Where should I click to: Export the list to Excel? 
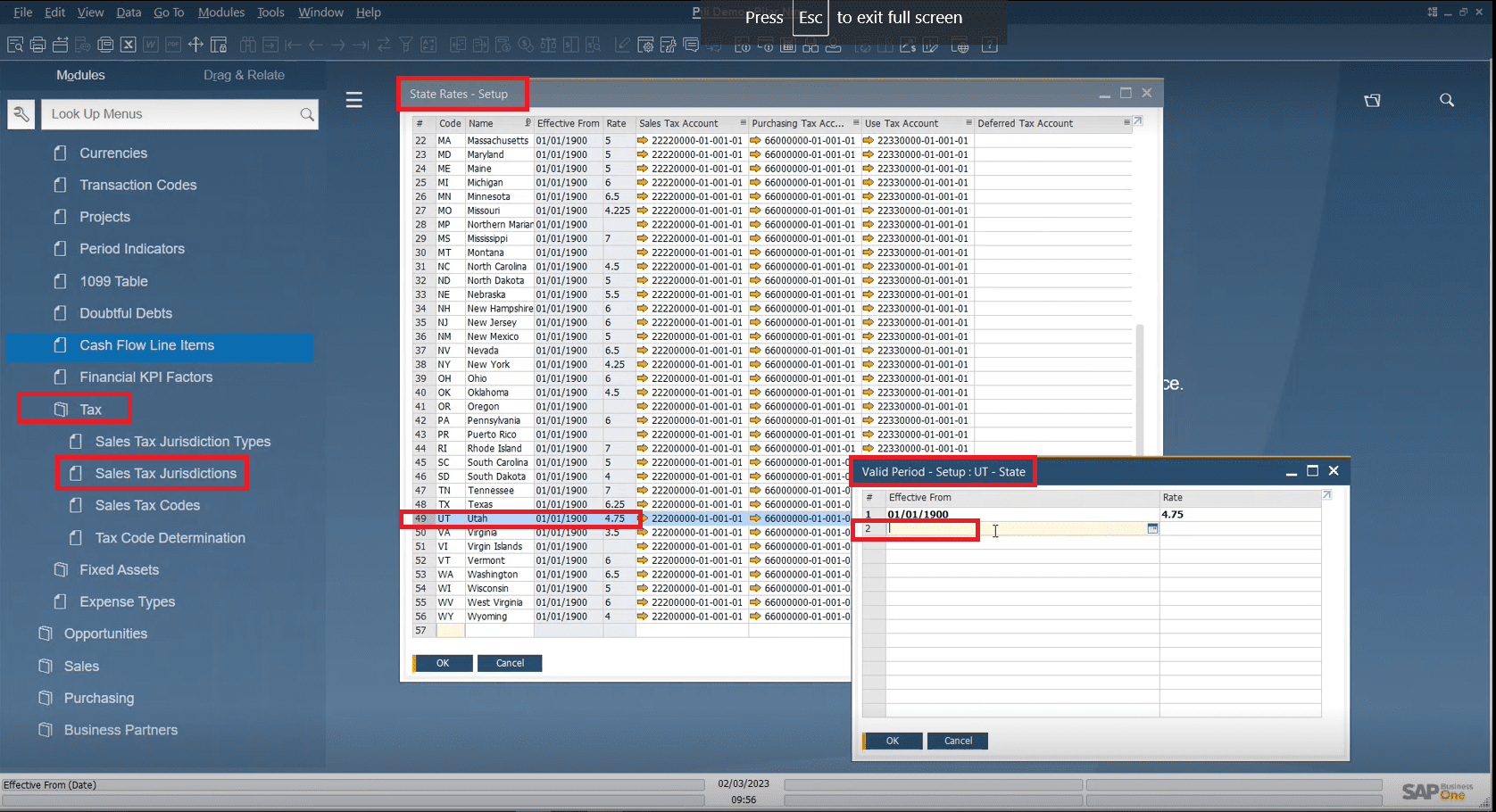(128, 45)
